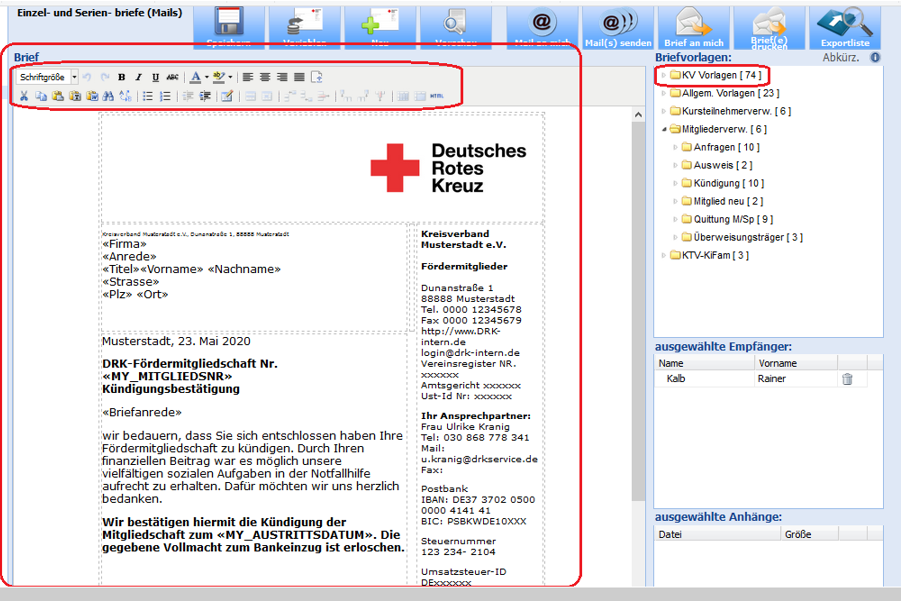Apply text color with the A swatch

tap(196, 77)
